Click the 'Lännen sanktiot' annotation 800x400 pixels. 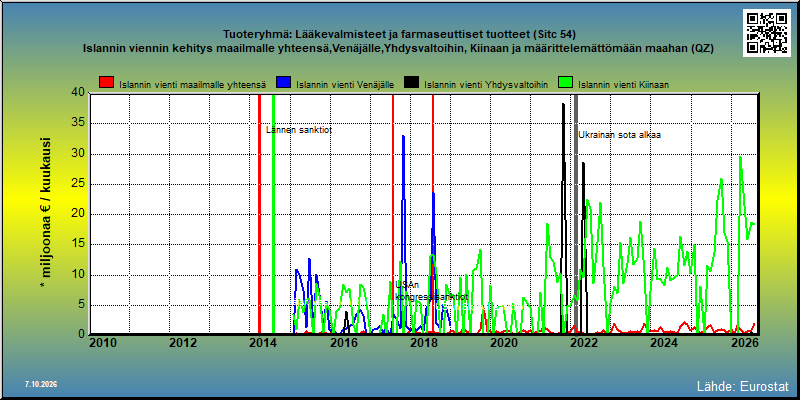click(x=299, y=130)
